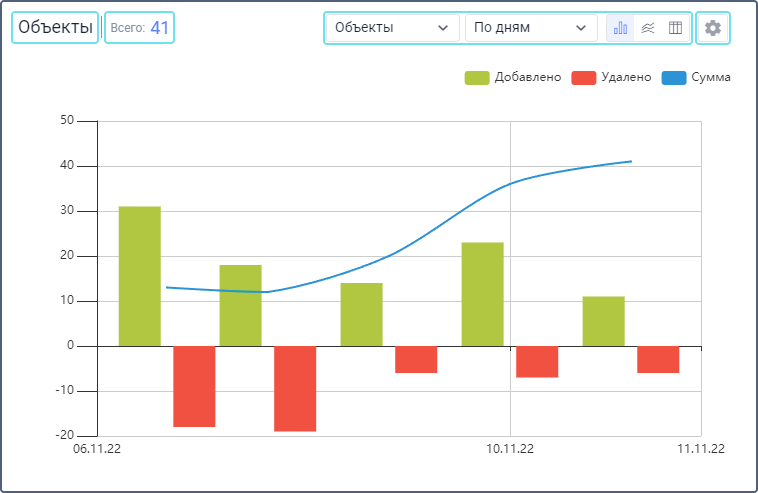This screenshot has height=493, width=758.
Task: Hide the Сумма series label
Action: point(711,77)
